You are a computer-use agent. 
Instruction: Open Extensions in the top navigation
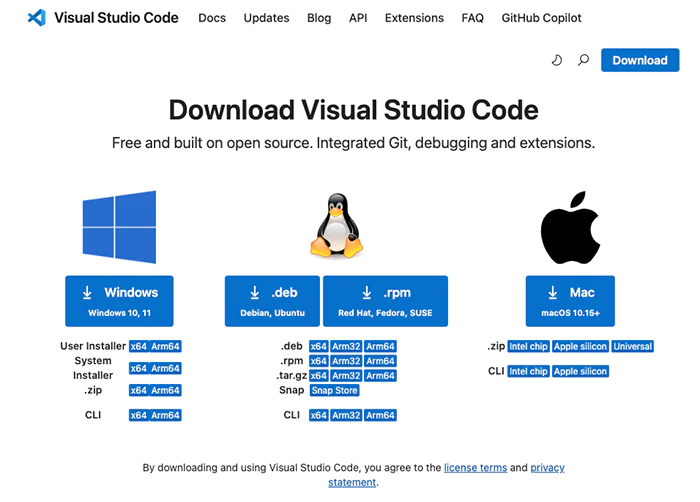[414, 18]
